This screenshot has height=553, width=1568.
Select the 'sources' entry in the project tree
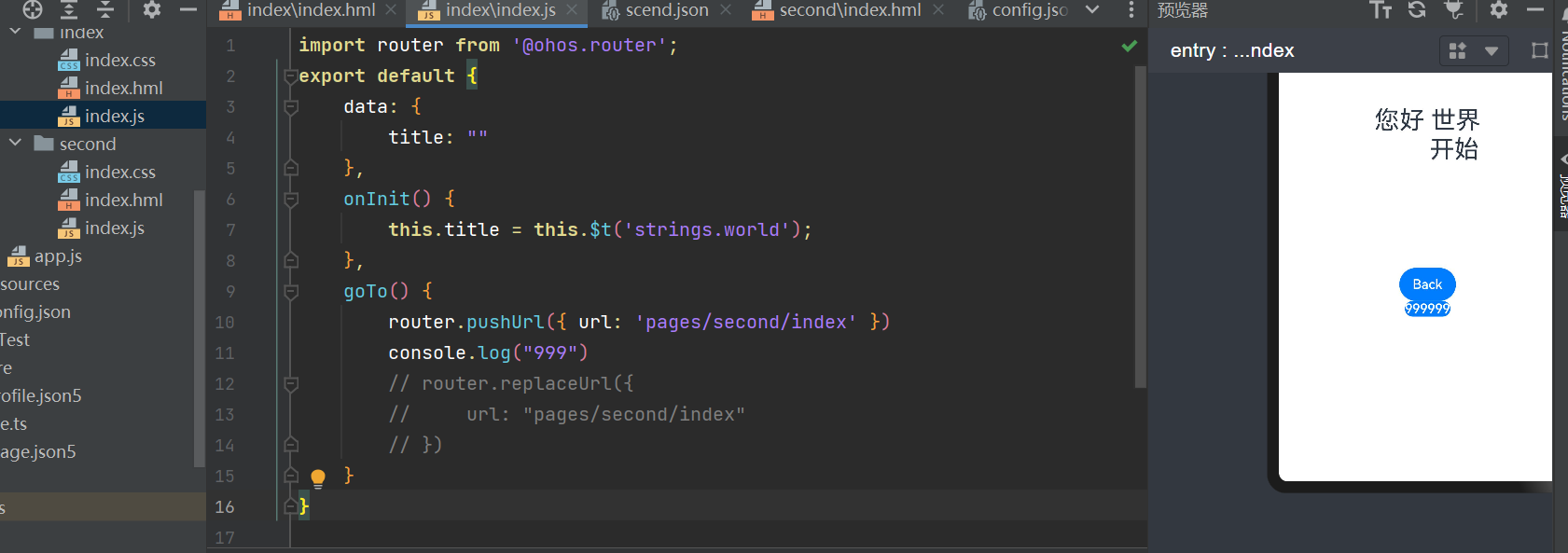tap(30, 283)
